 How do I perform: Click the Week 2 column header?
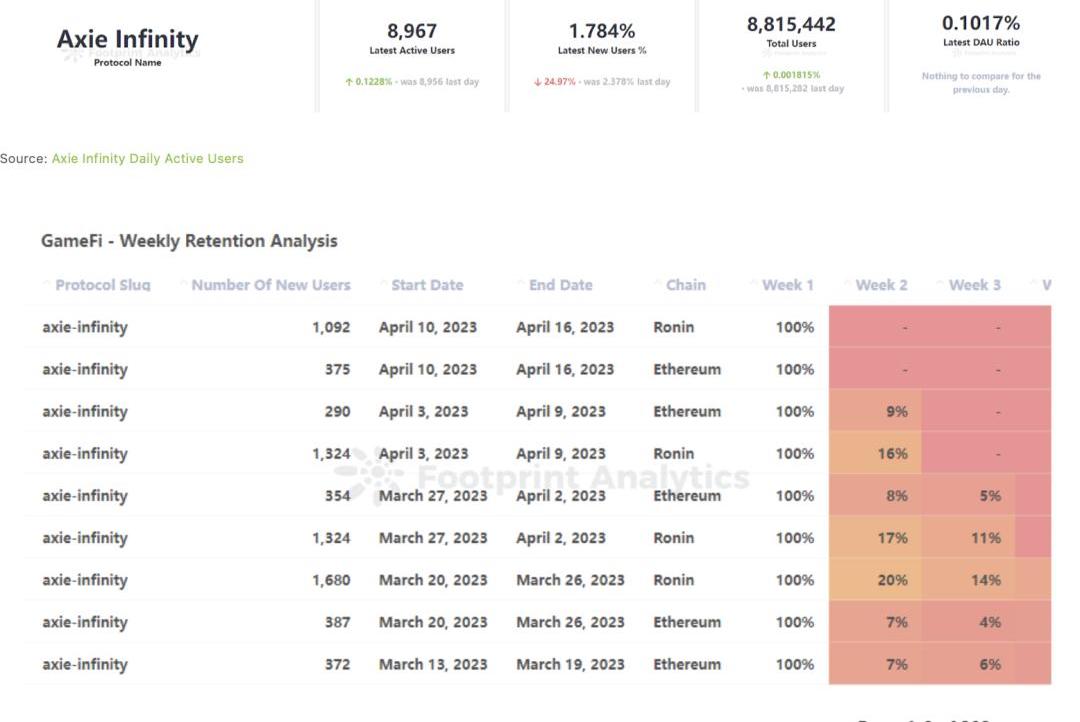click(x=881, y=285)
